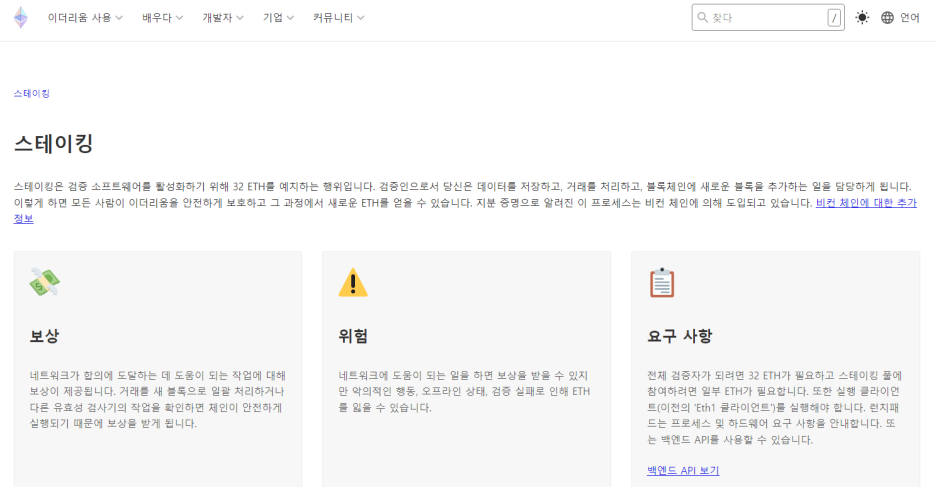The image size is (936, 487).
Task: Expand chevron next to 커뮤니티
Action: [361, 18]
